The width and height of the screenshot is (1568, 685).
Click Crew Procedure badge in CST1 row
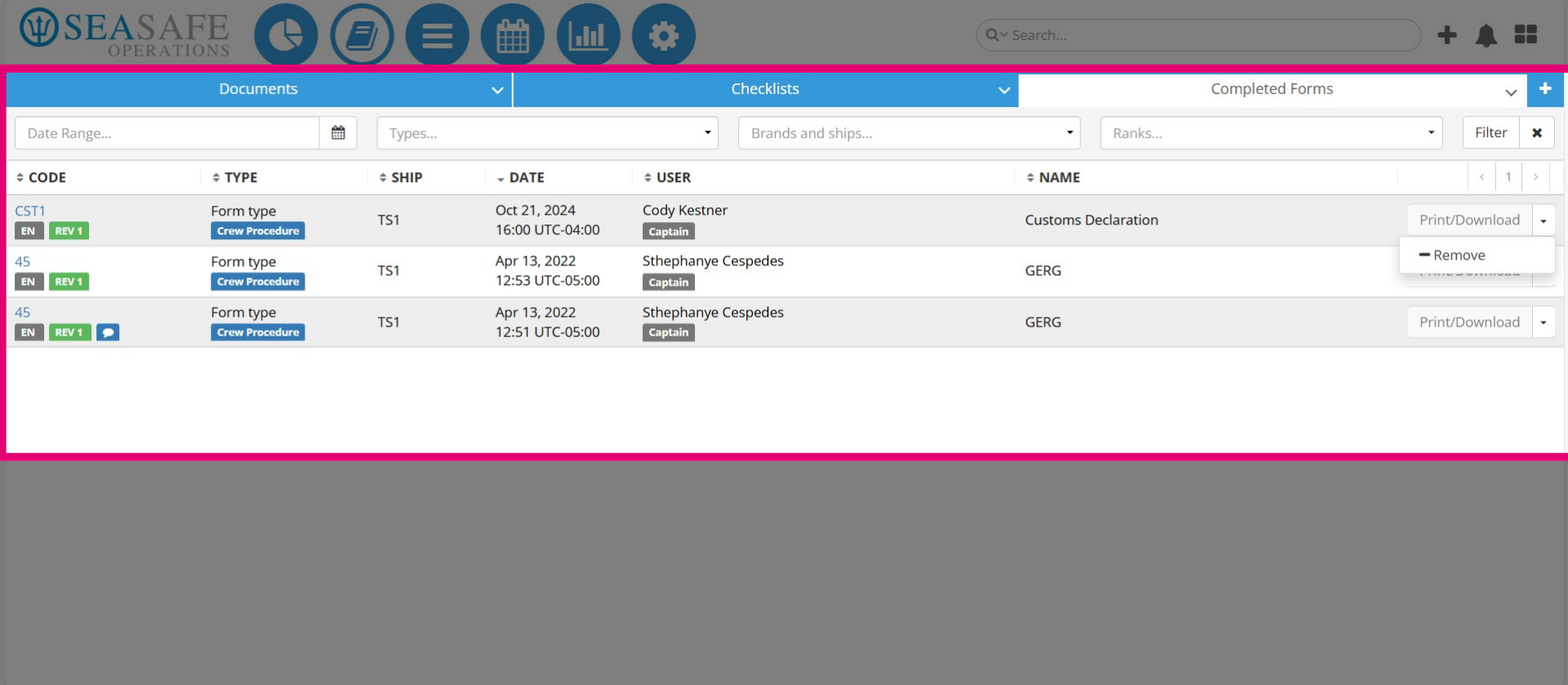click(258, 231)
